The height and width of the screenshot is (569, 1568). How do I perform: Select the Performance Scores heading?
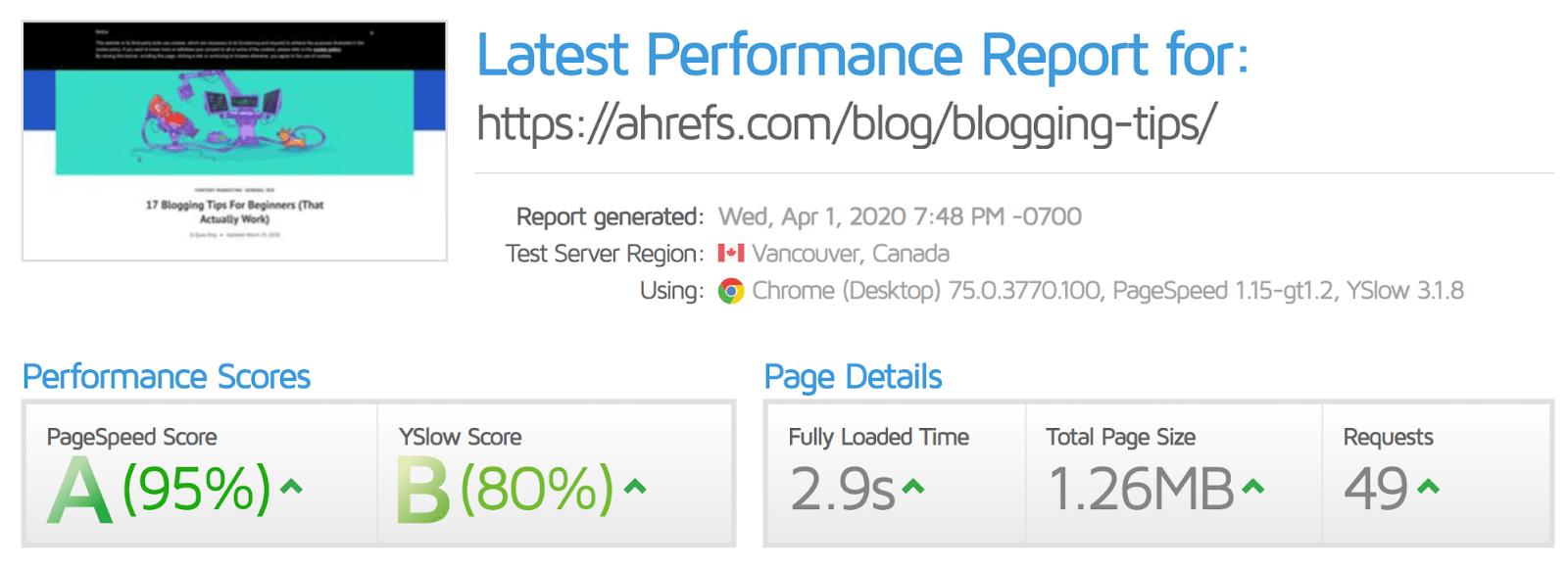coord(168,376)
